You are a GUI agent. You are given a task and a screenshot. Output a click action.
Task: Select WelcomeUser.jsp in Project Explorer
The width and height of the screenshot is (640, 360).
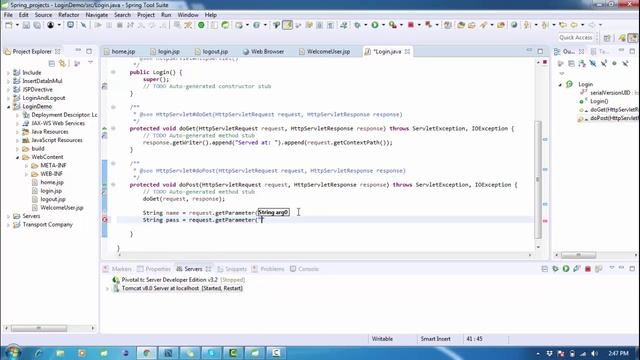(62, 208)
